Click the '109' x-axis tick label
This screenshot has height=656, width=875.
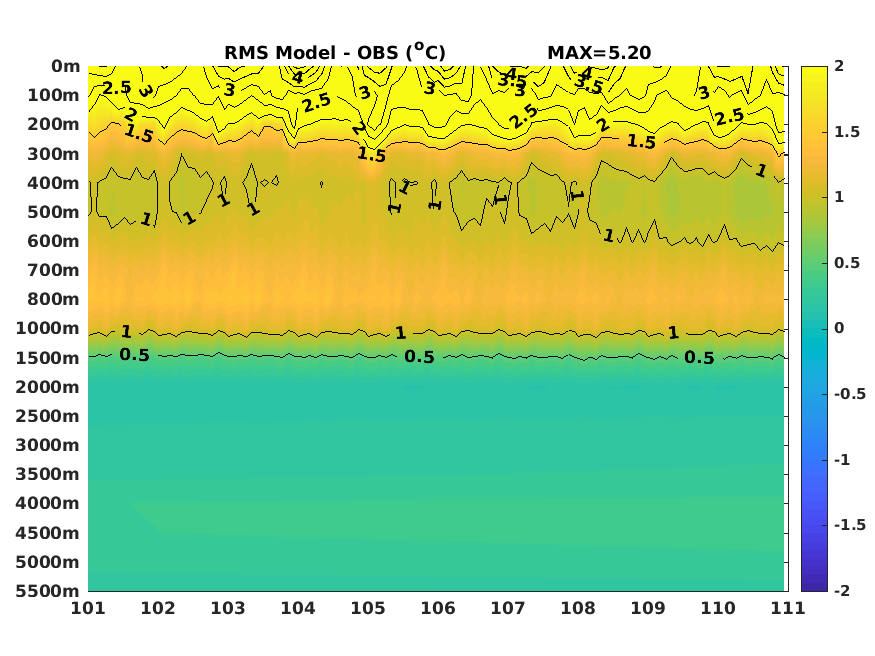click(x=648, y=608)
